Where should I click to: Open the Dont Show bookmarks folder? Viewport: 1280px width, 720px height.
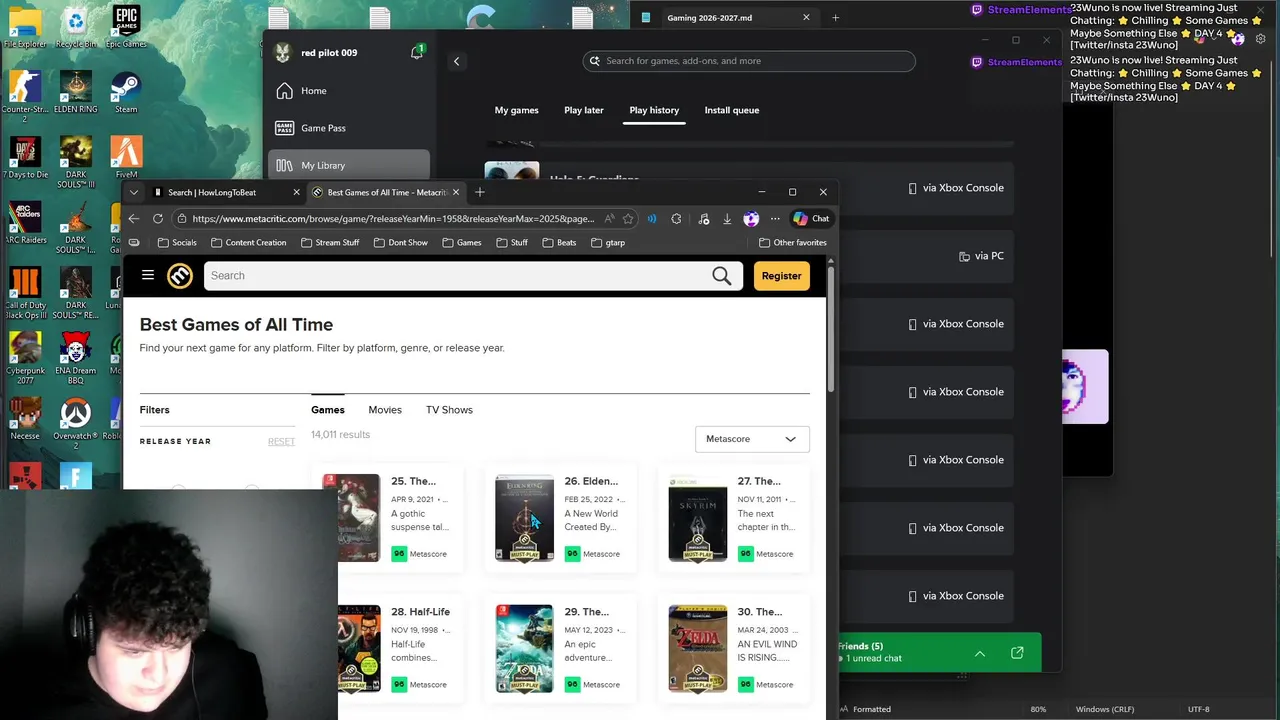click(x=400, y=242)
